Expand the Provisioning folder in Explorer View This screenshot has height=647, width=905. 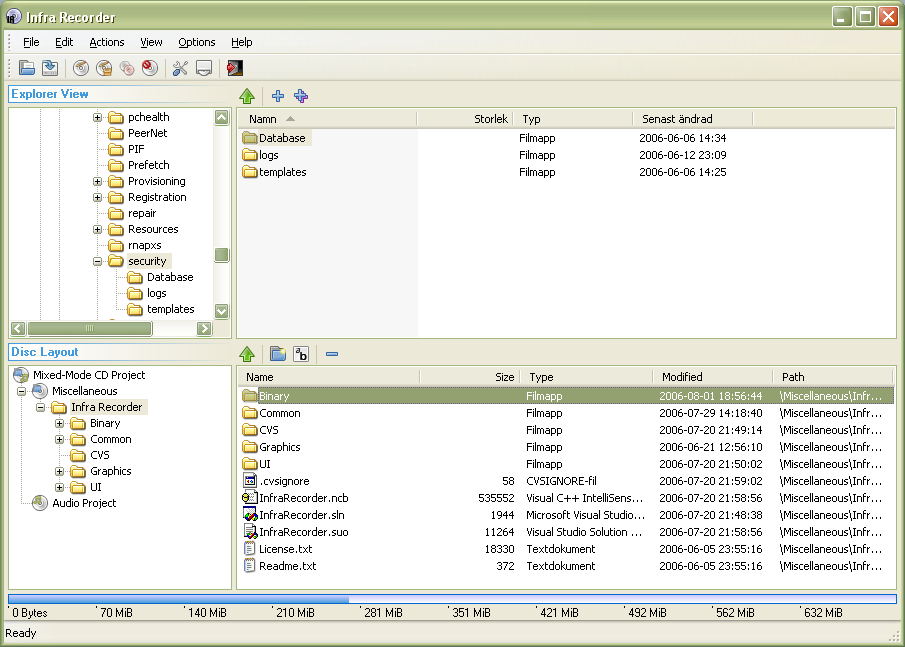point(95,181)
